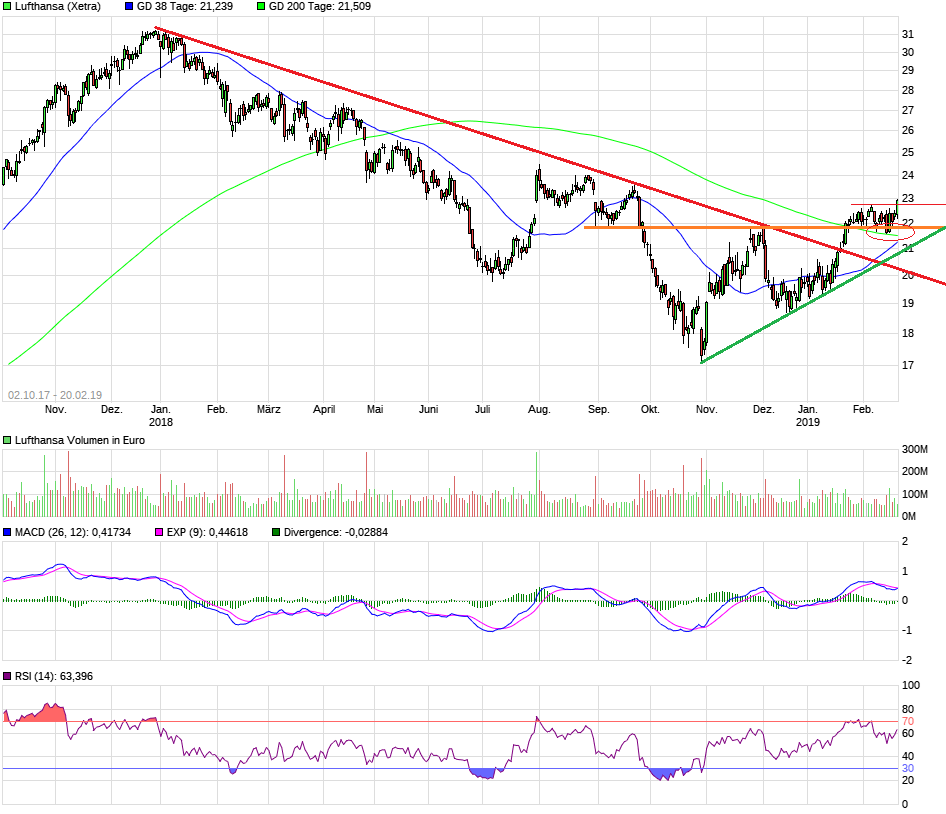Click the dark green Divergence legend swatch
The height and width of the screenshot is (814, 946).
coord(276,532)
